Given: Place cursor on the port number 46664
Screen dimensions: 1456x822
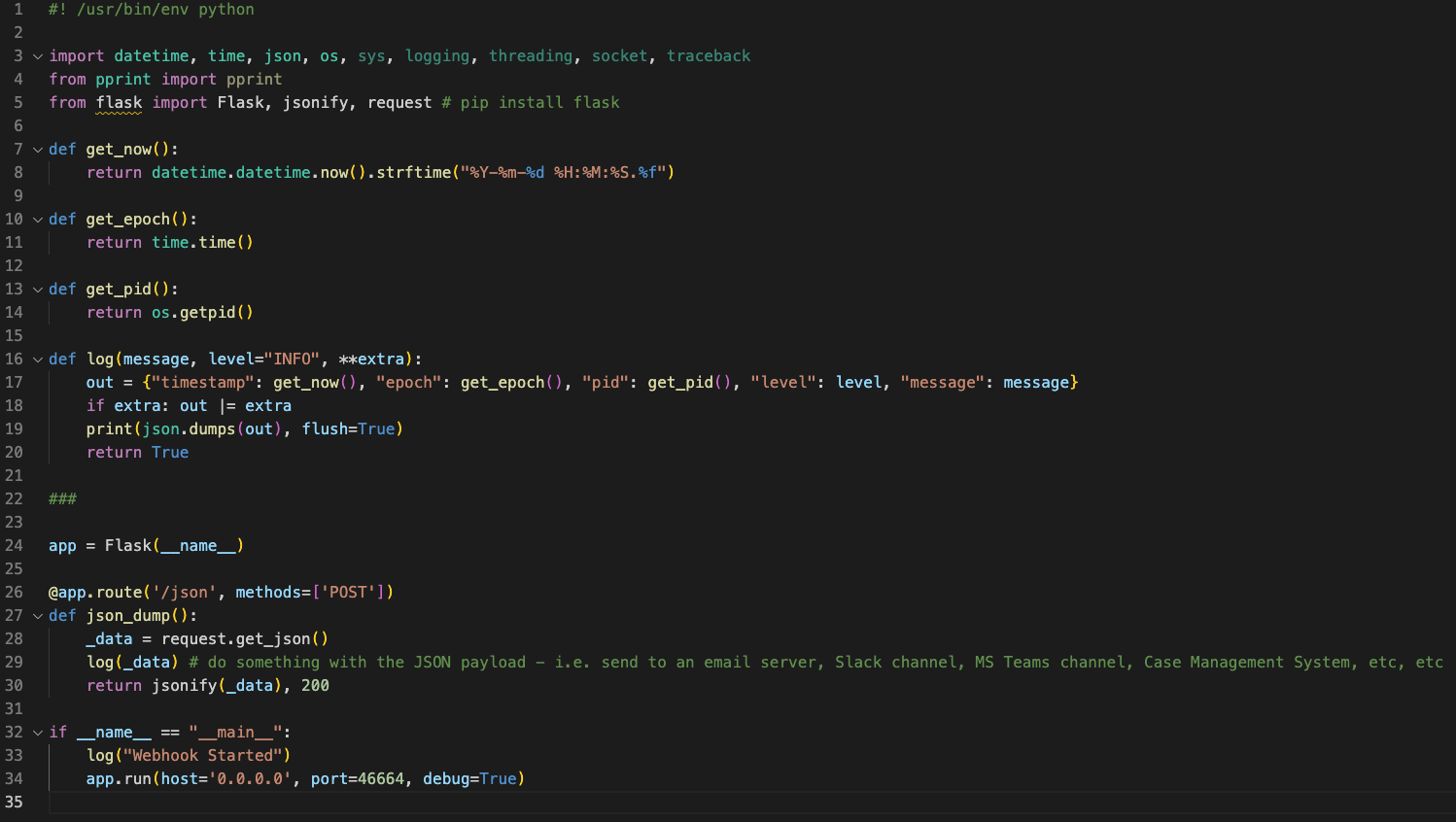Looking at the screenshot, I should coord(381,779).
